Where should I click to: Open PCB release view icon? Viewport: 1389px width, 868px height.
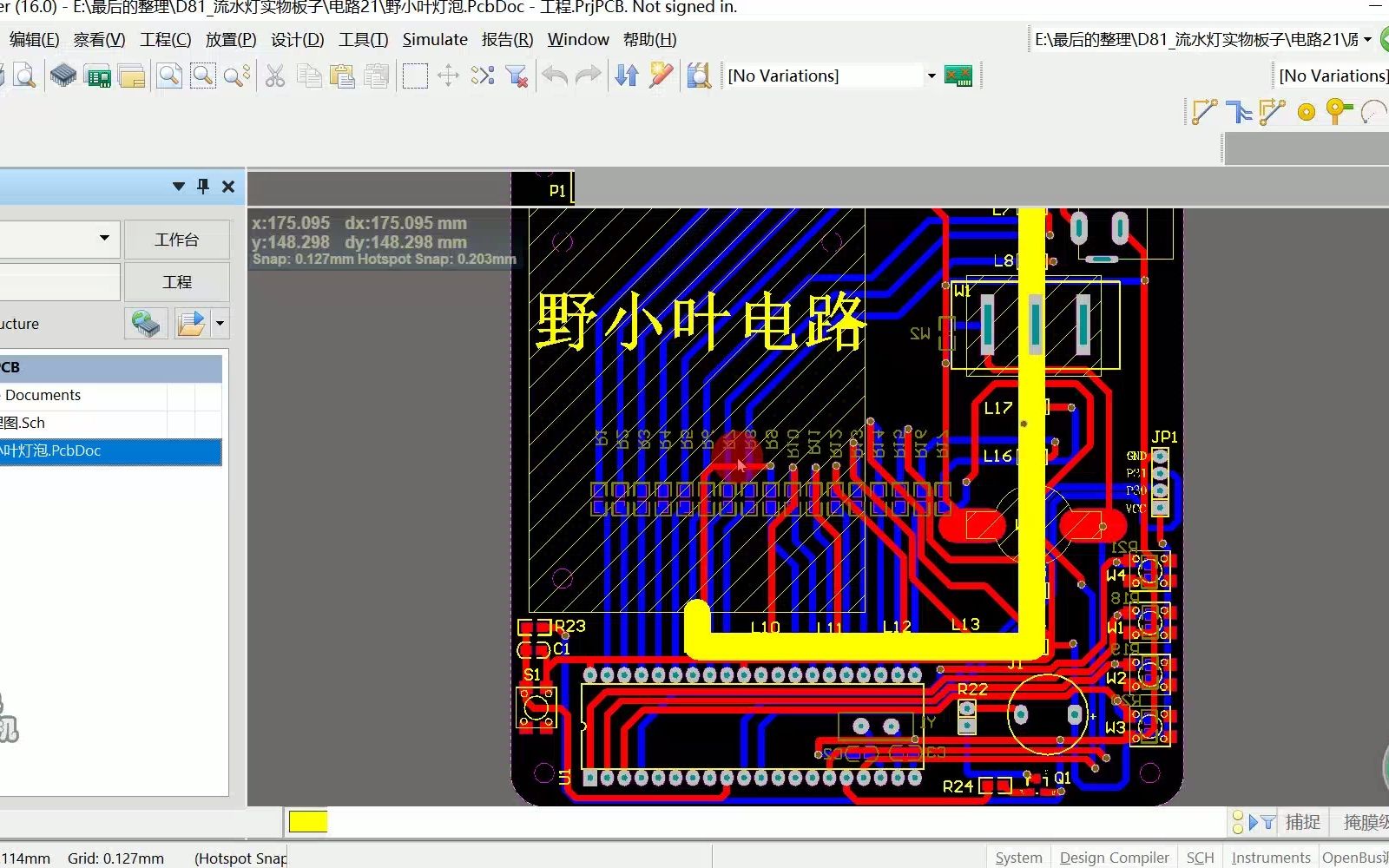(x=98, y=76)
